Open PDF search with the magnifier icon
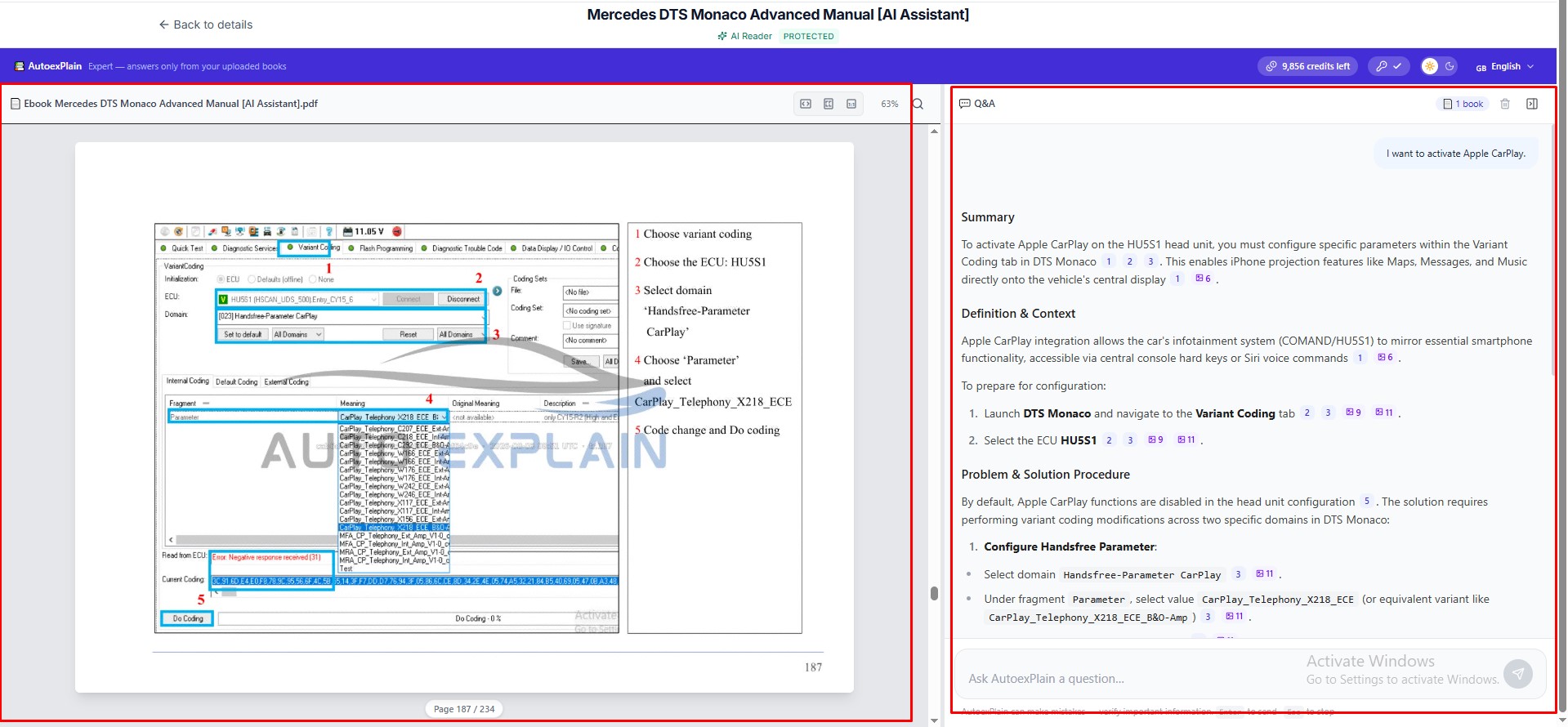The height and width of the screenshot is (727, 1568). coord(918,104)
